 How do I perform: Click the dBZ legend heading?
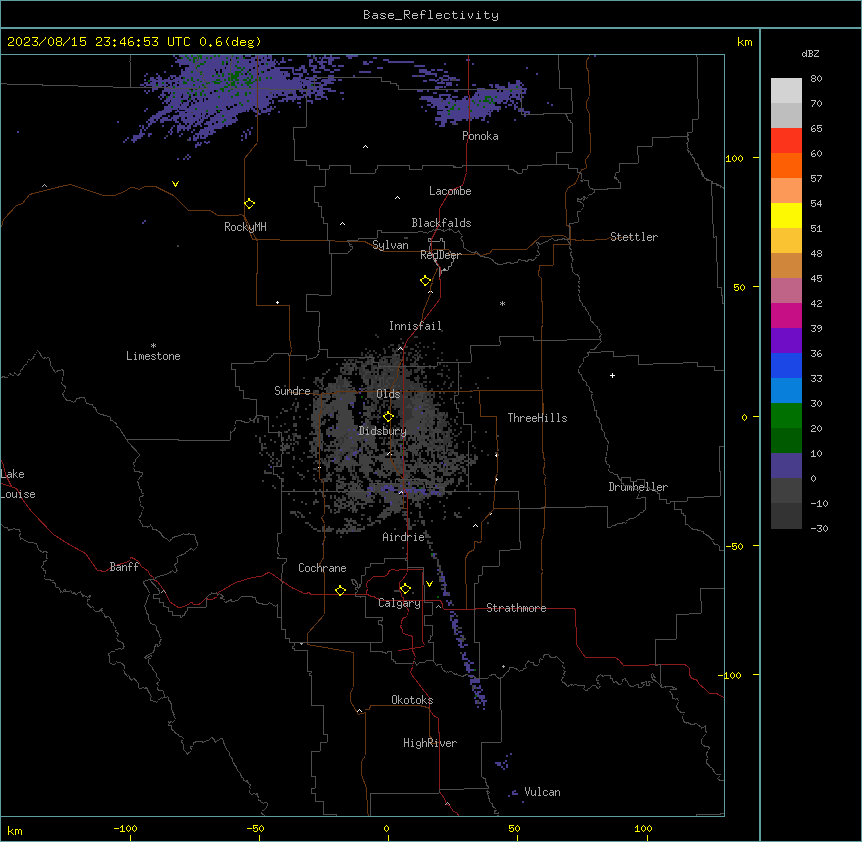810,53
